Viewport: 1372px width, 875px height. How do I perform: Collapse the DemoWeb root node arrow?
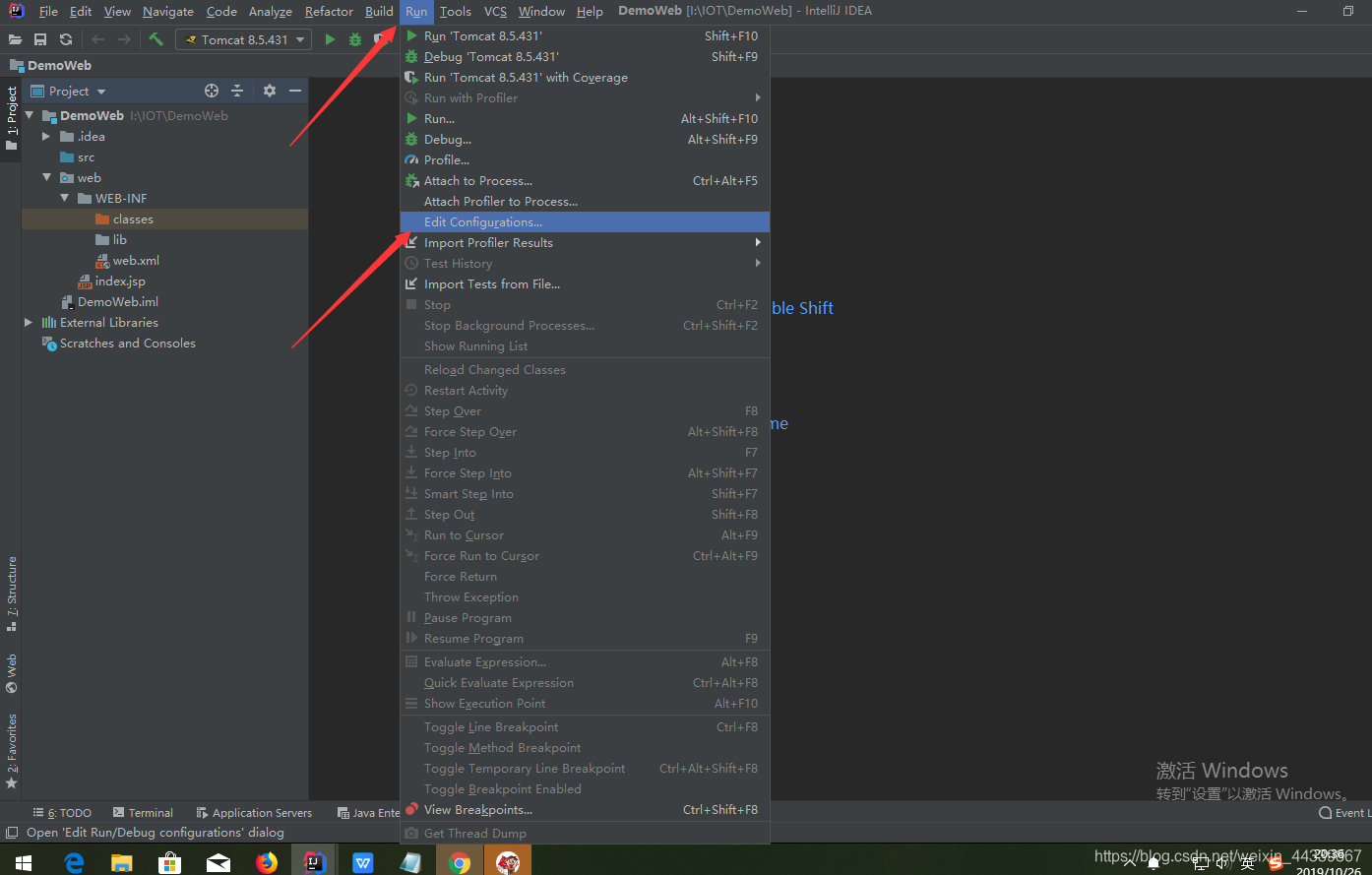tap(30, 115)
